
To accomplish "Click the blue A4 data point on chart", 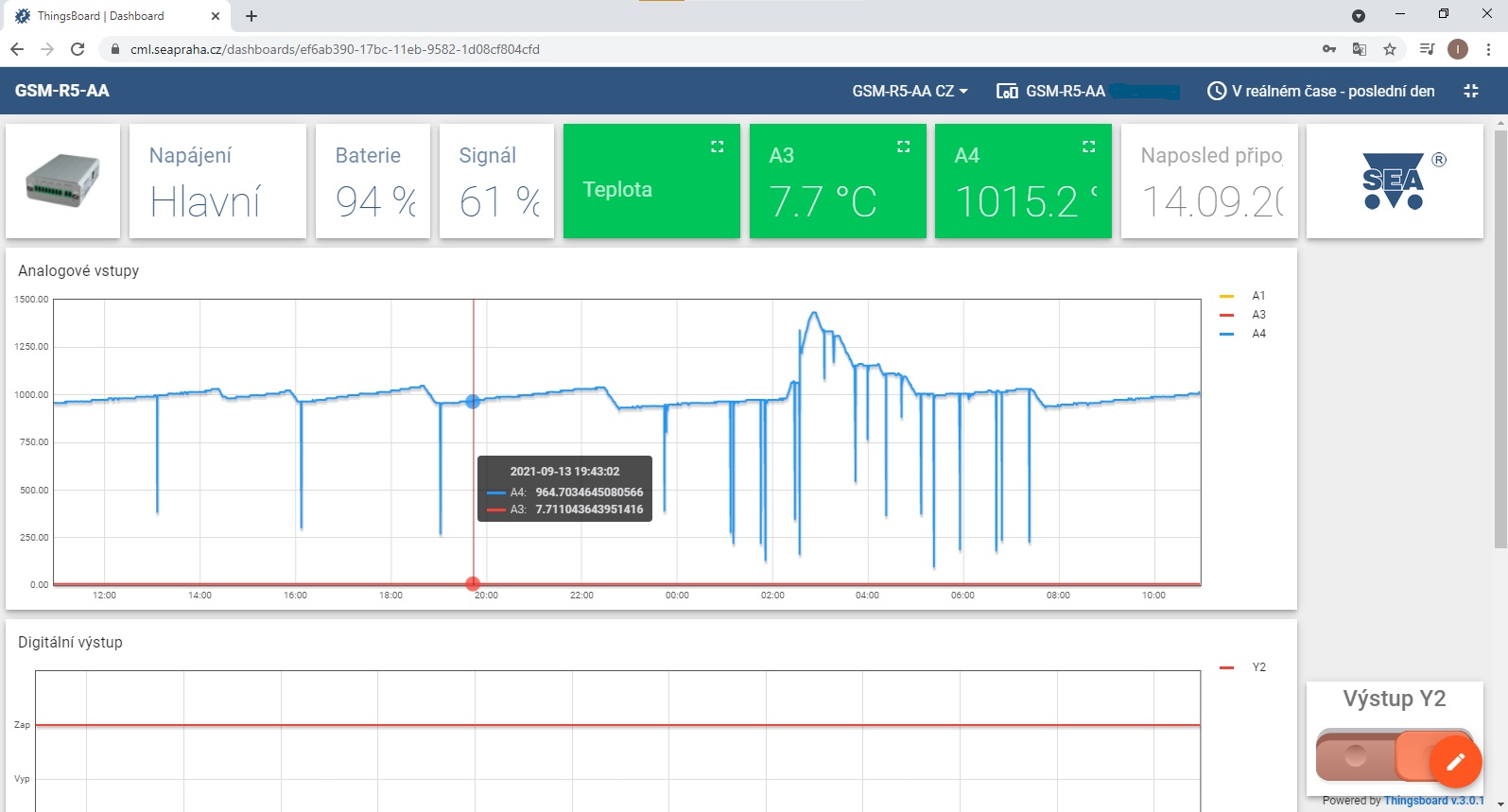I will (473, 402).
